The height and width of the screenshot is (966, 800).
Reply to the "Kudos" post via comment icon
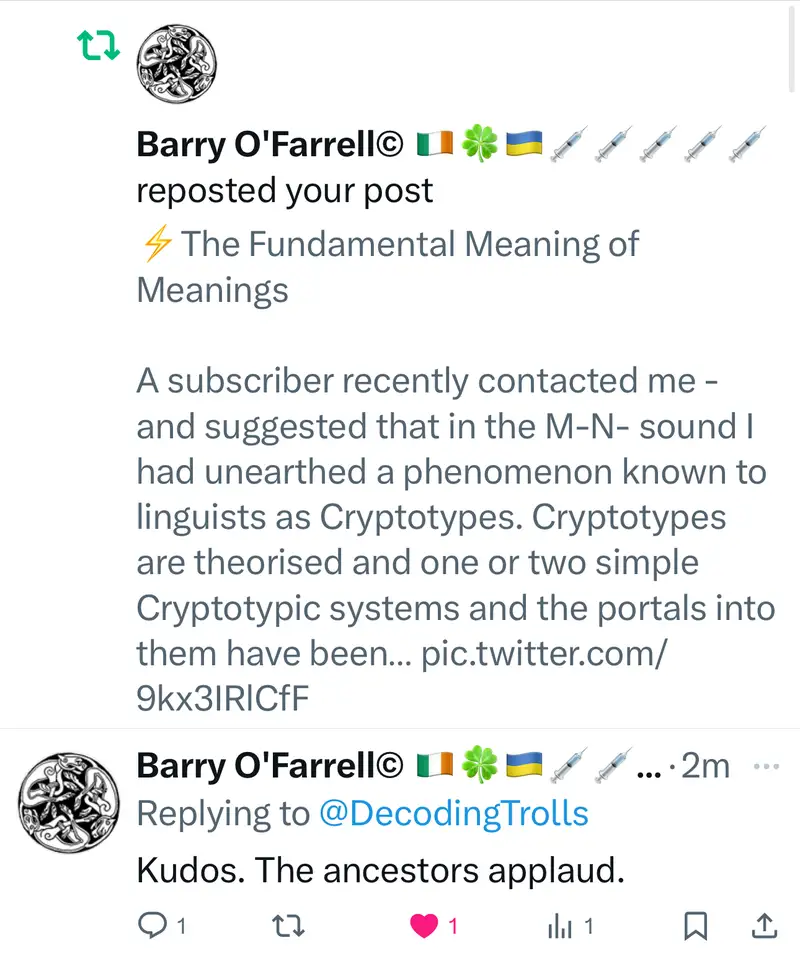152,927
